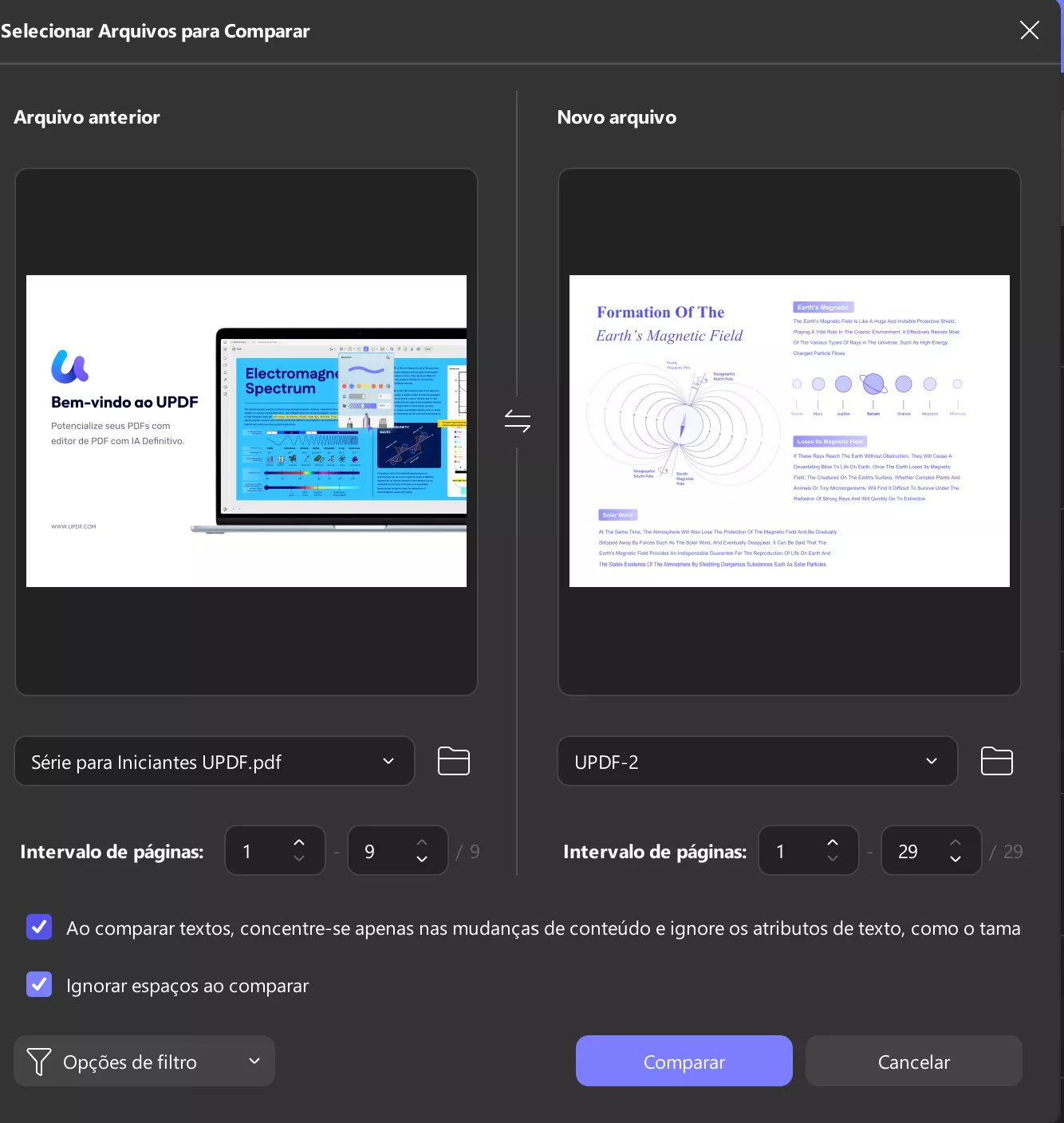The width and height of the screenshot is (1064, 1123).
Task: Close the Selecionar Arquivos para Comparar dialog
Action: [1030, 30]
